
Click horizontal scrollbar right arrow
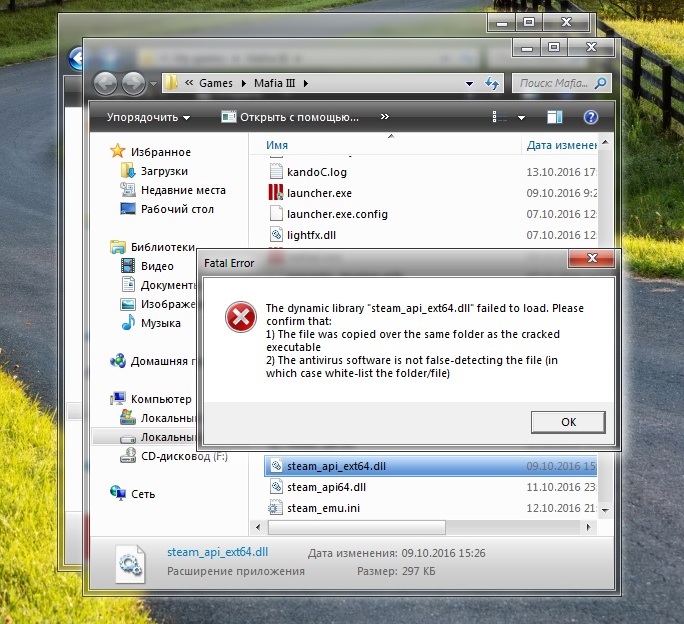coord(588,527)
